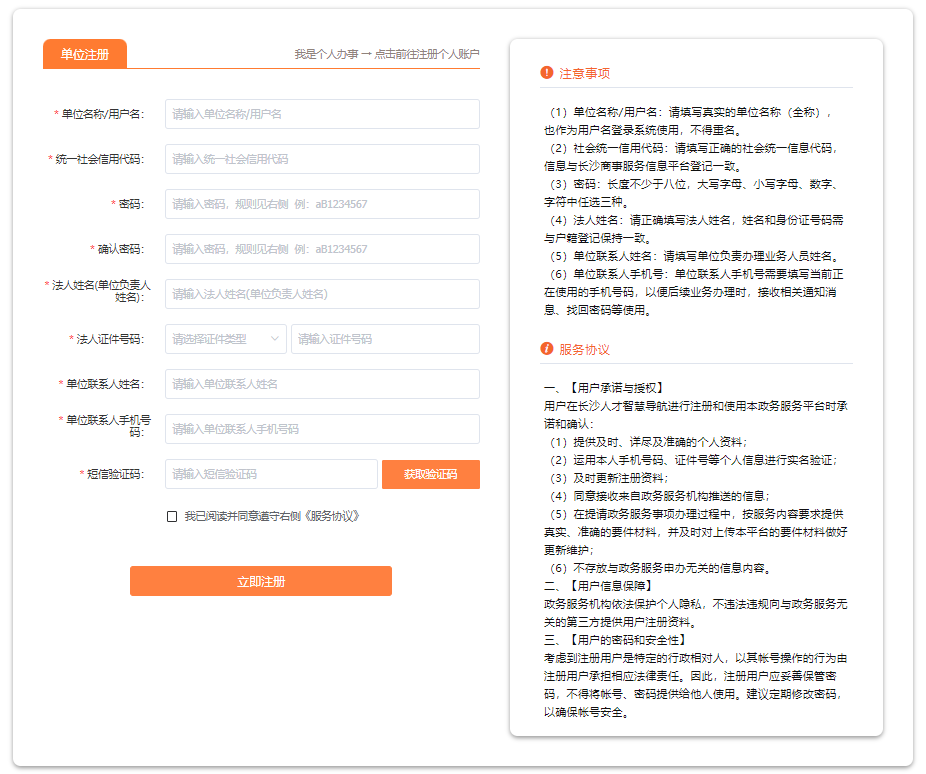Click note (3) 密码 rule text
The width and height of the screenshot is (926, 774).
pyautogui.click(x=692, y=193)
